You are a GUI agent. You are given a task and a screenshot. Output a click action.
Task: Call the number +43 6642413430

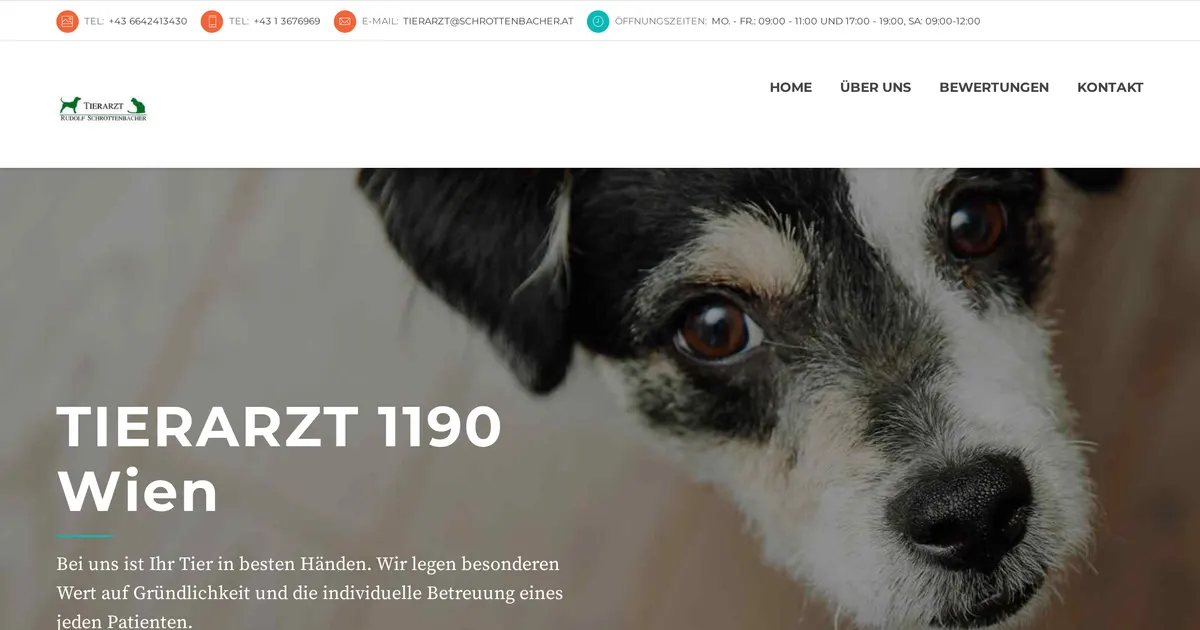tap(148, 21)
